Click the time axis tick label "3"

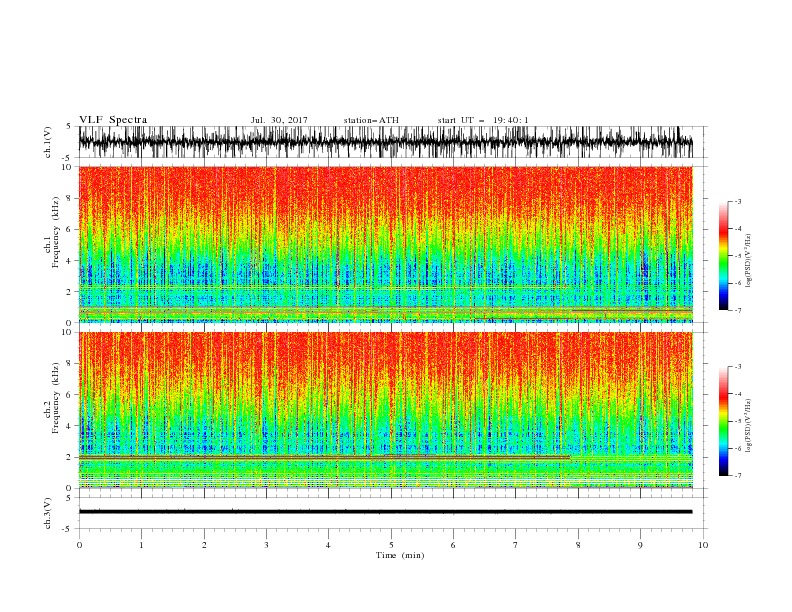(266, 545)
